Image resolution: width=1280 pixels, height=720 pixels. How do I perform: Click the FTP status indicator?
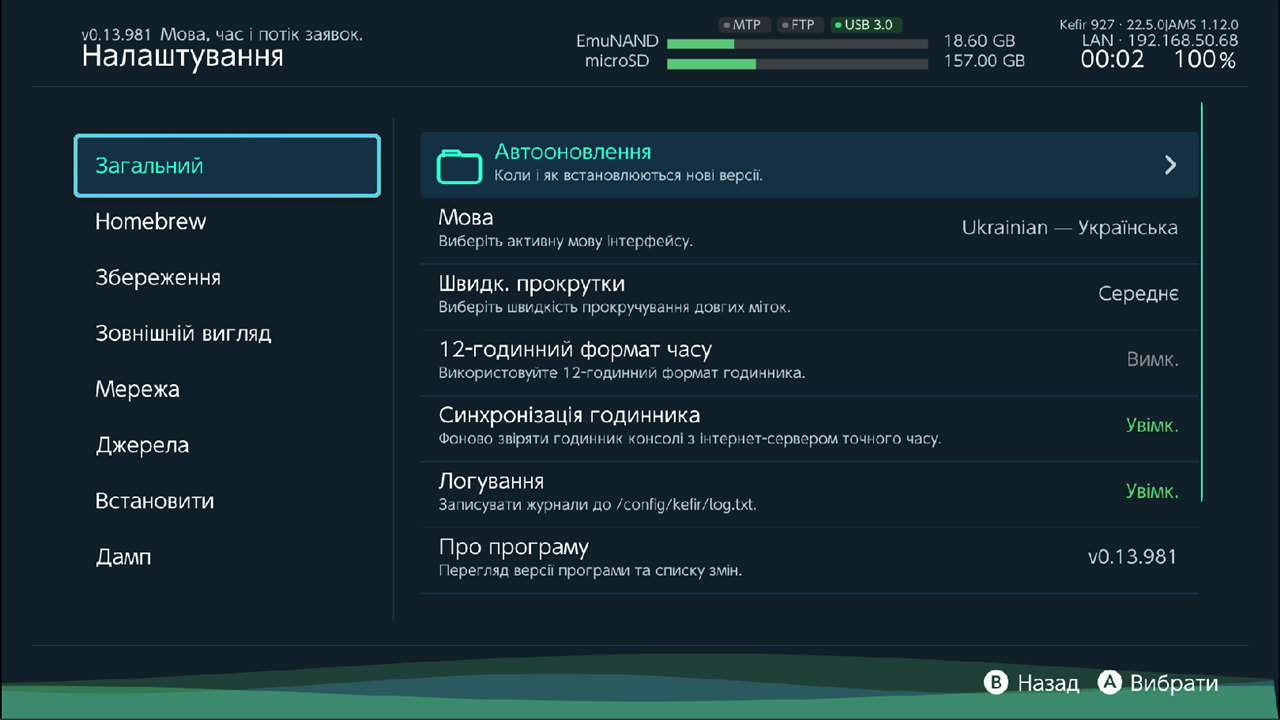point(799,25)
